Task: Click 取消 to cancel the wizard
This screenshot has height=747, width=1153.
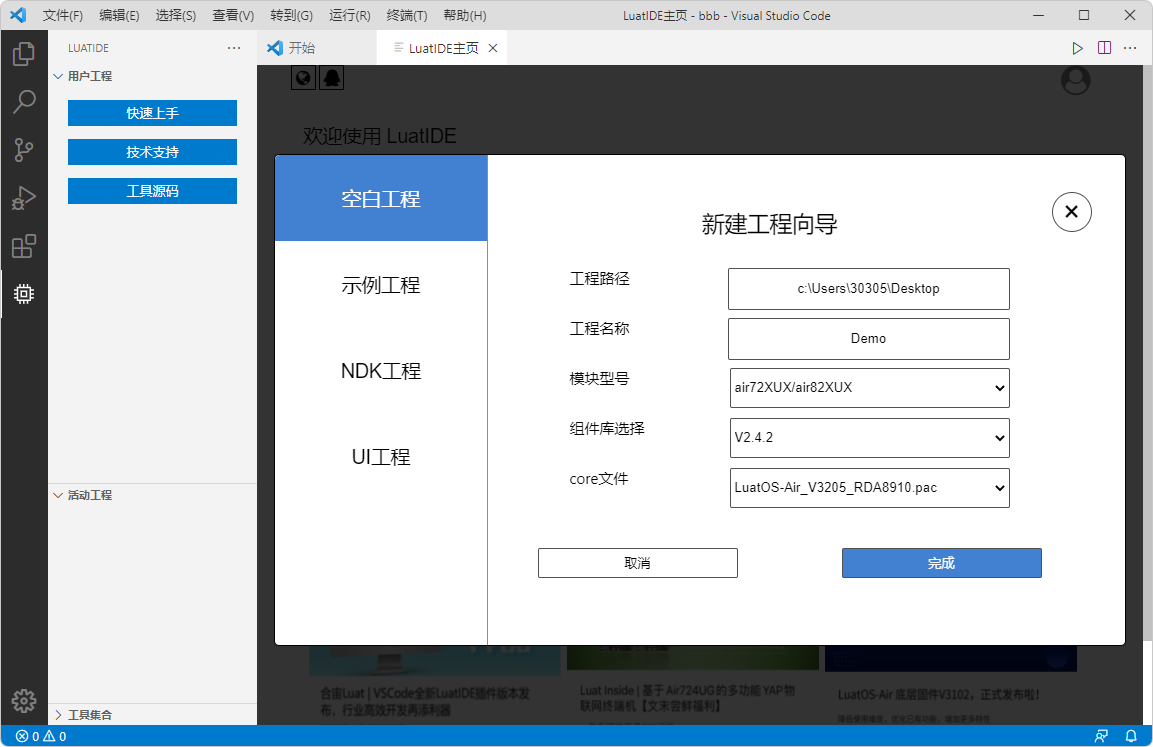Action: (x=638, y=563)
